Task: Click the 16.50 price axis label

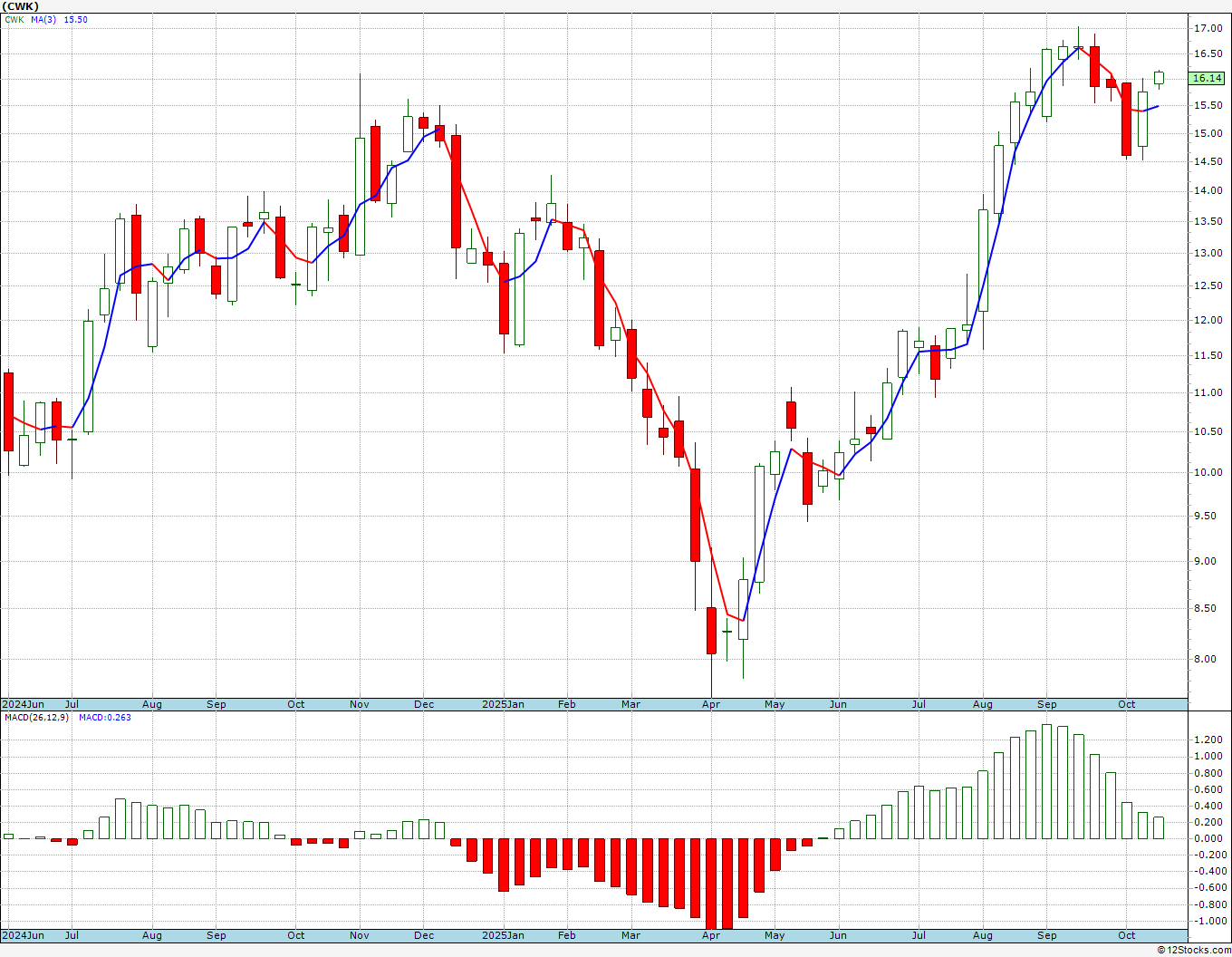Action: coord(1208,54)
